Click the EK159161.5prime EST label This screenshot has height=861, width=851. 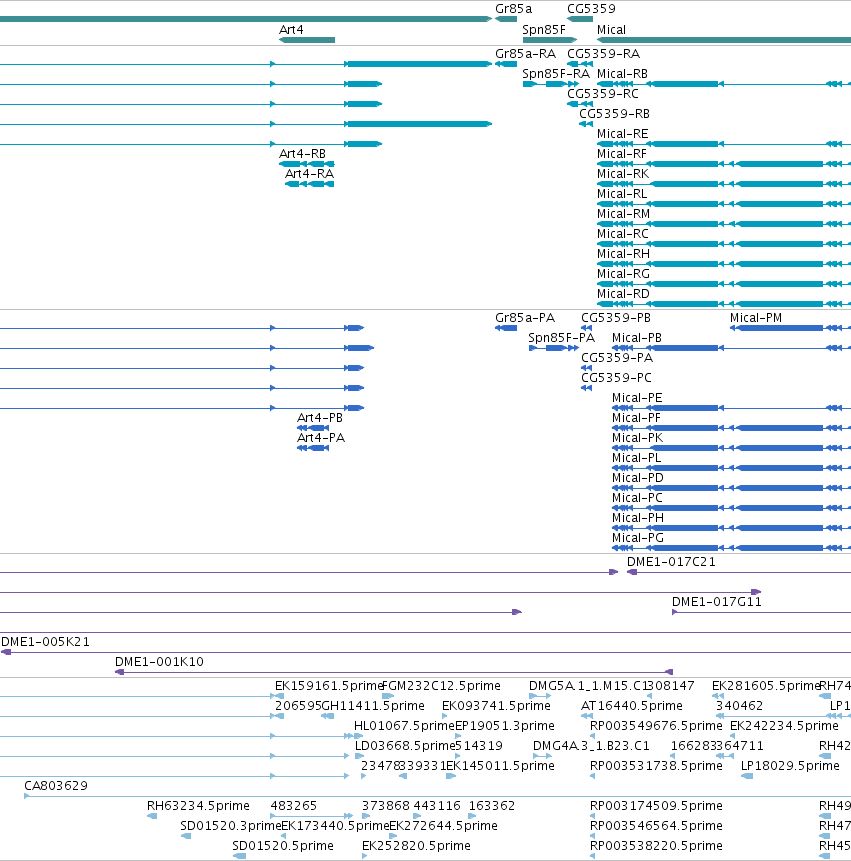tap(328, 686)
